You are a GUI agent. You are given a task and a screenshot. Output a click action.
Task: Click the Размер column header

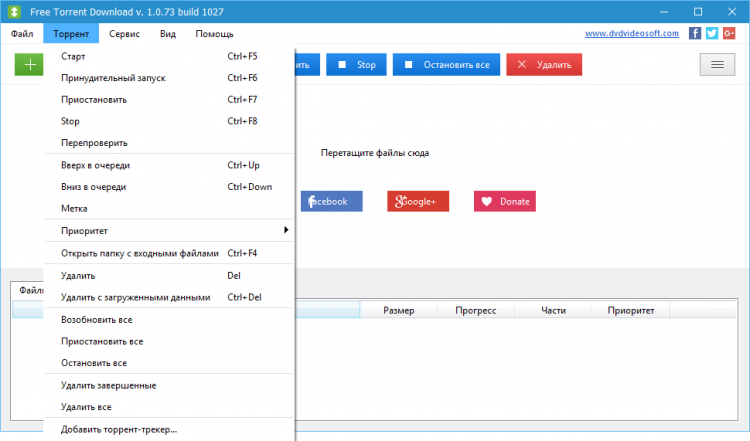coord(398,310)
